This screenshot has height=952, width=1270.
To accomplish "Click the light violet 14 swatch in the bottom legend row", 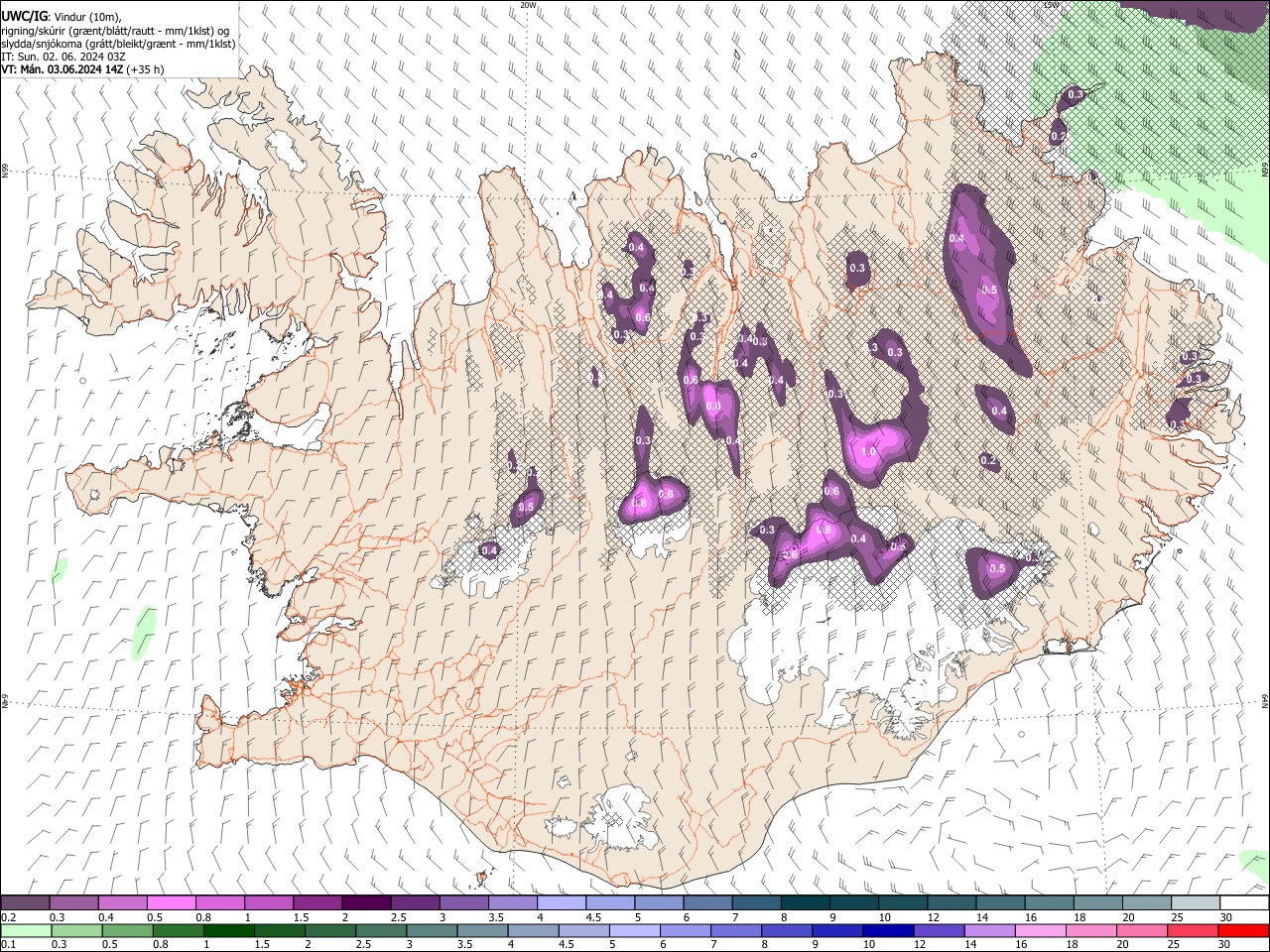I will tap(988, 931).
